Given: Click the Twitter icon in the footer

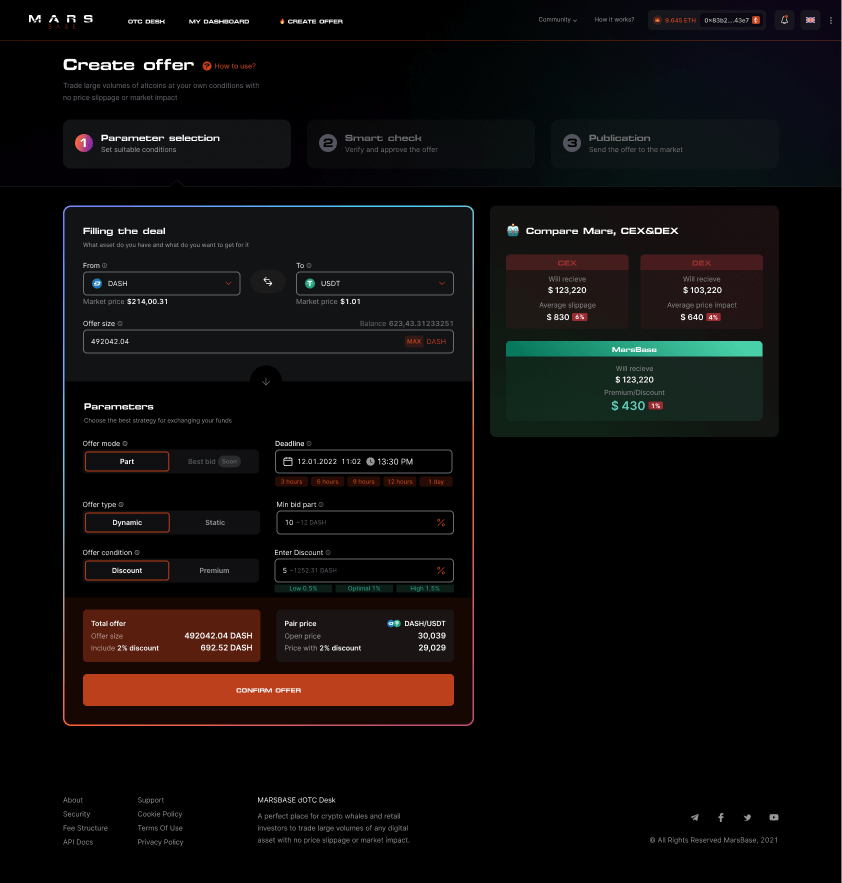Looking at the screenshot, I should pyautogui.click(x=747, y=817).
